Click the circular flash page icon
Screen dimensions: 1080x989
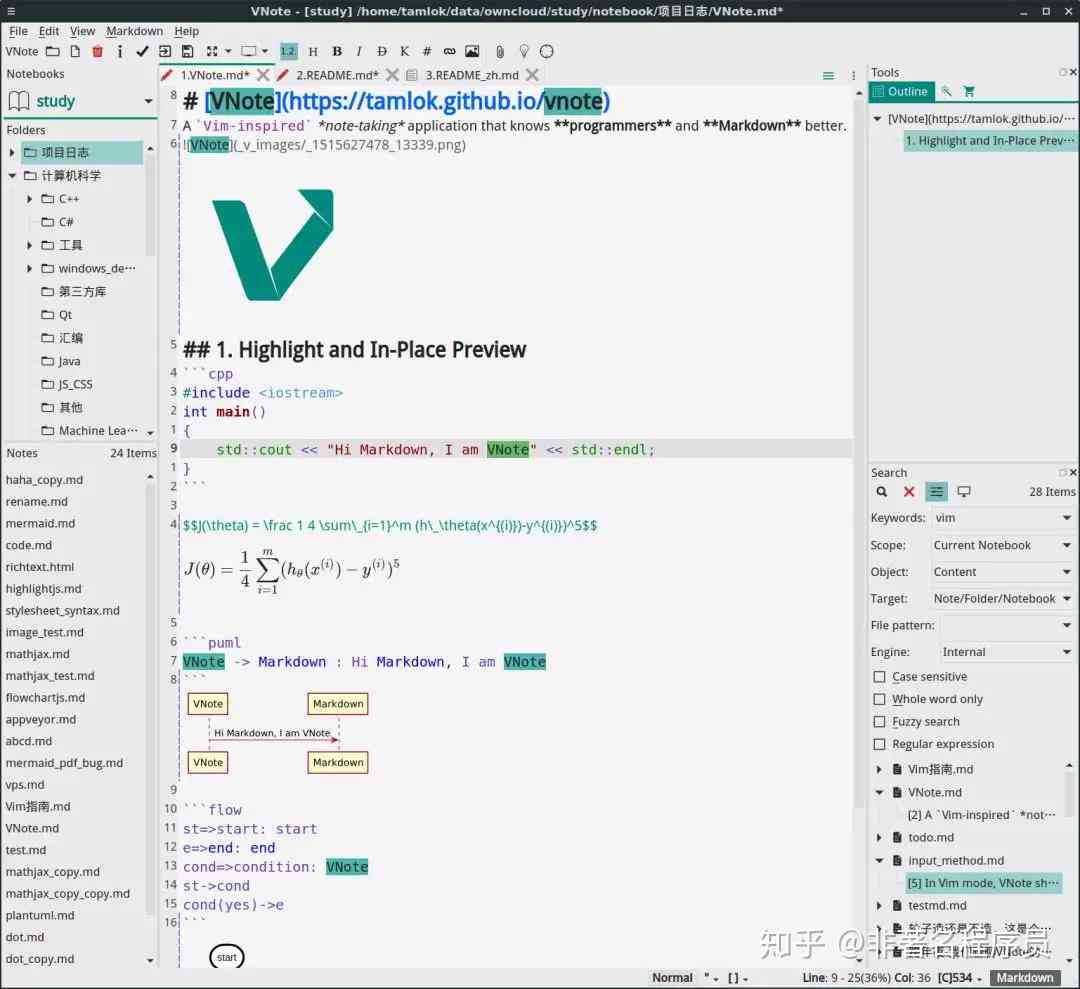pyautogui.click(x=546, y=51)
